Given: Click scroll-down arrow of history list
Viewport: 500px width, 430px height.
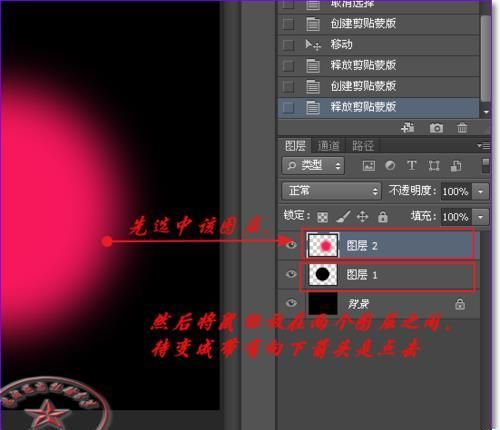Looking at the screenshot, I should click(x=486, y=112).
